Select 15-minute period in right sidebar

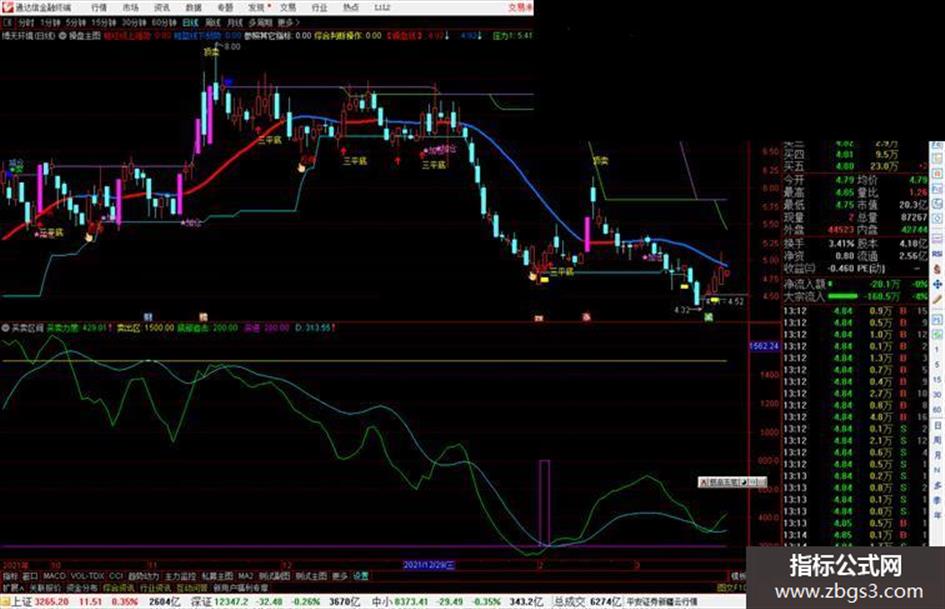[x=937, y=380]
